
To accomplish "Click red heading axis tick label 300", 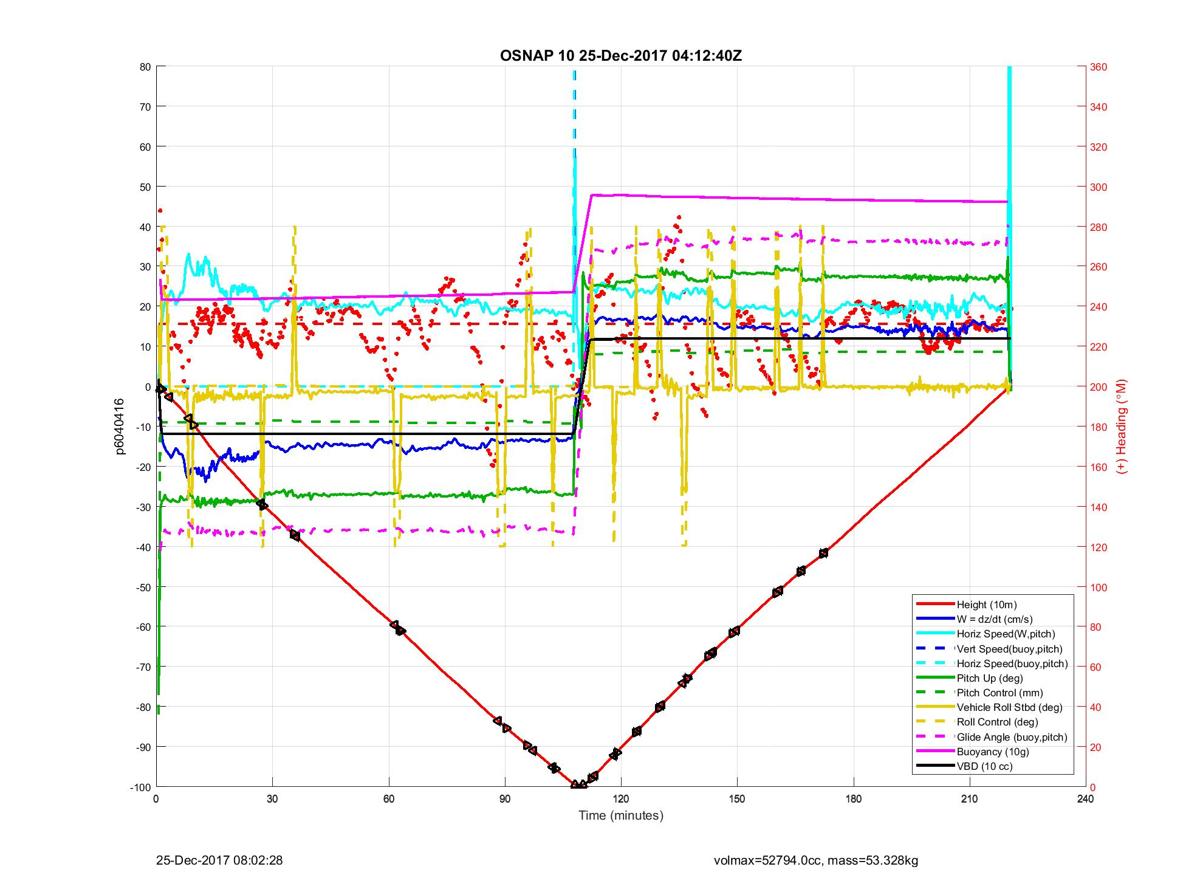I will (1099, 187).
